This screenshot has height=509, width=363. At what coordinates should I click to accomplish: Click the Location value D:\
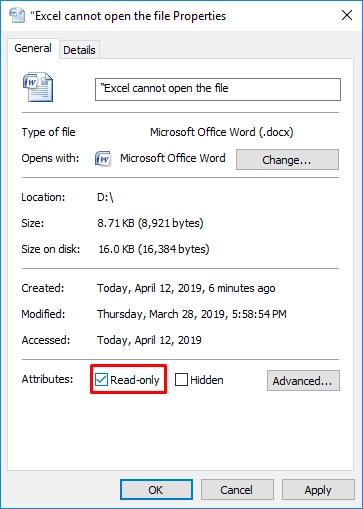pos(105,197)
